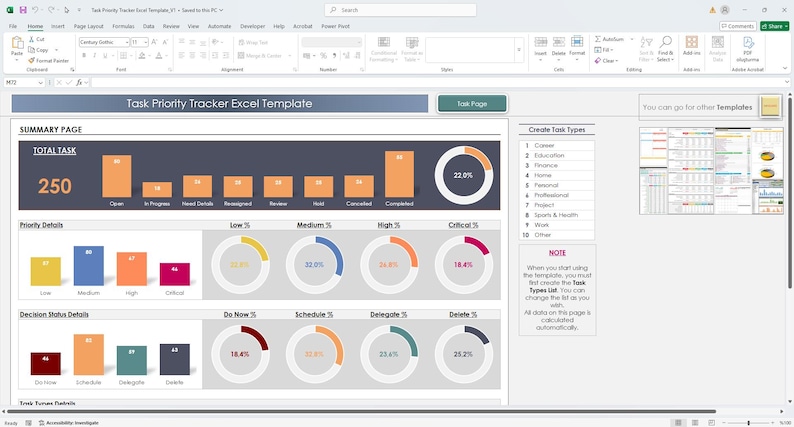Screen dimensions: 794x427
Task: Activate Format Painter brush
Action: (31, 60)
